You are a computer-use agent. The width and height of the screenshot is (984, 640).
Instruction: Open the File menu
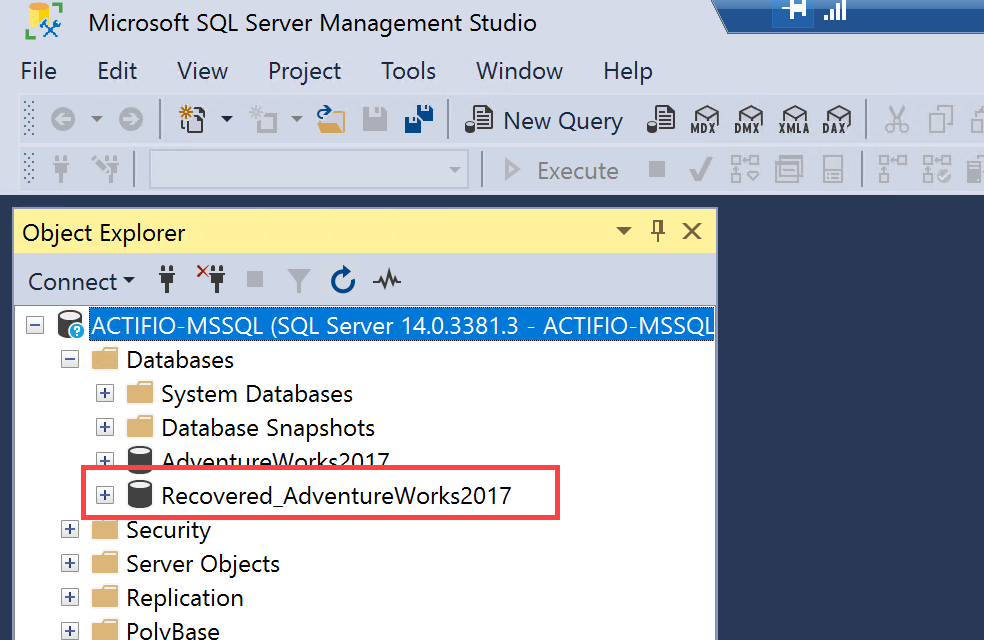point(38,71)
